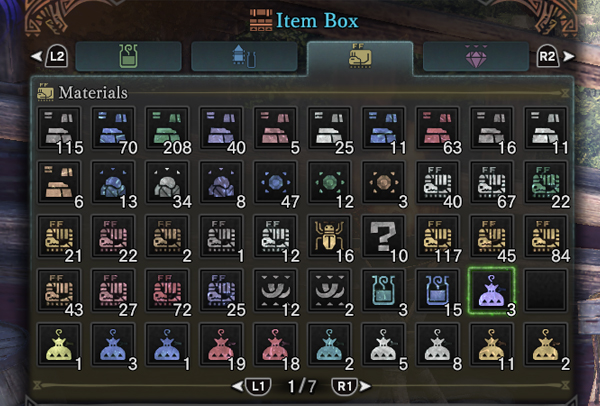Click the unknown question mark item
600x406 pixels.
tap(383, 237)
